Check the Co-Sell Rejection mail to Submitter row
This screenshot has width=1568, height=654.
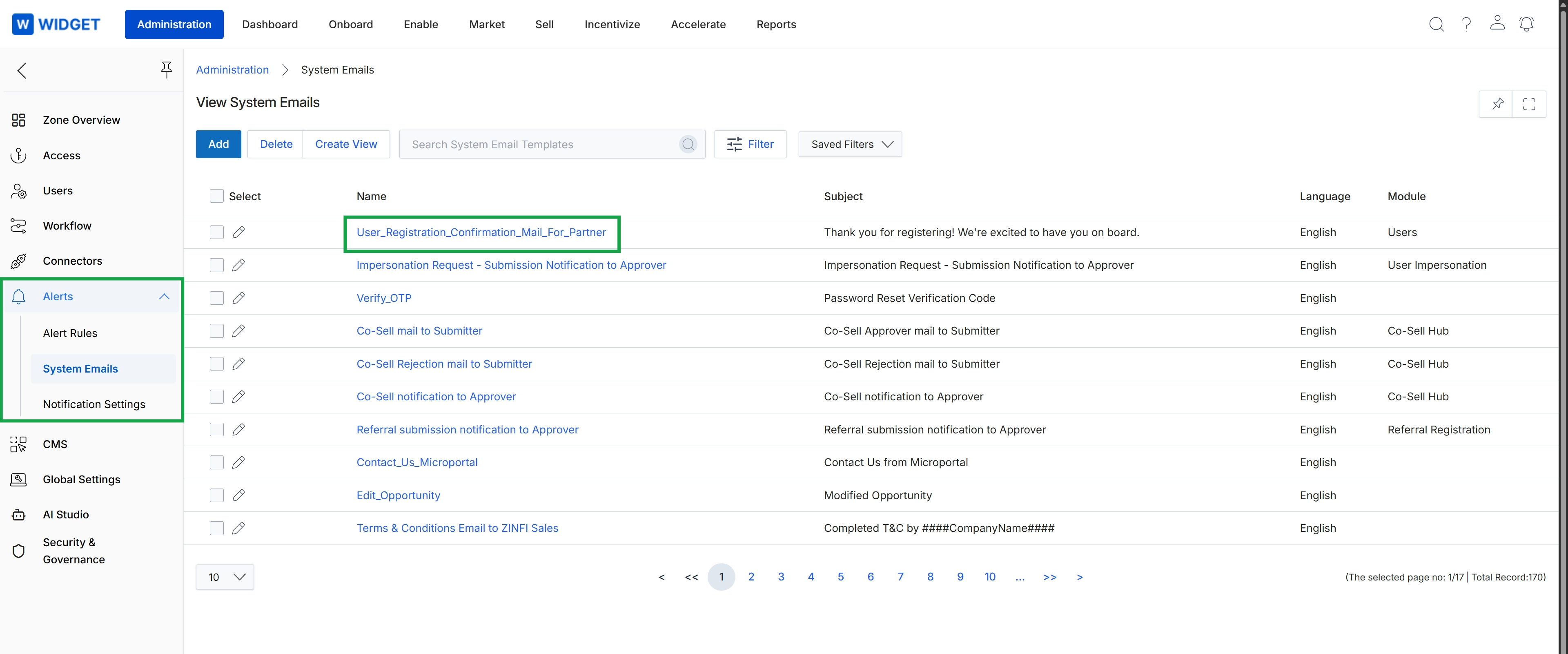pos(217,364)
